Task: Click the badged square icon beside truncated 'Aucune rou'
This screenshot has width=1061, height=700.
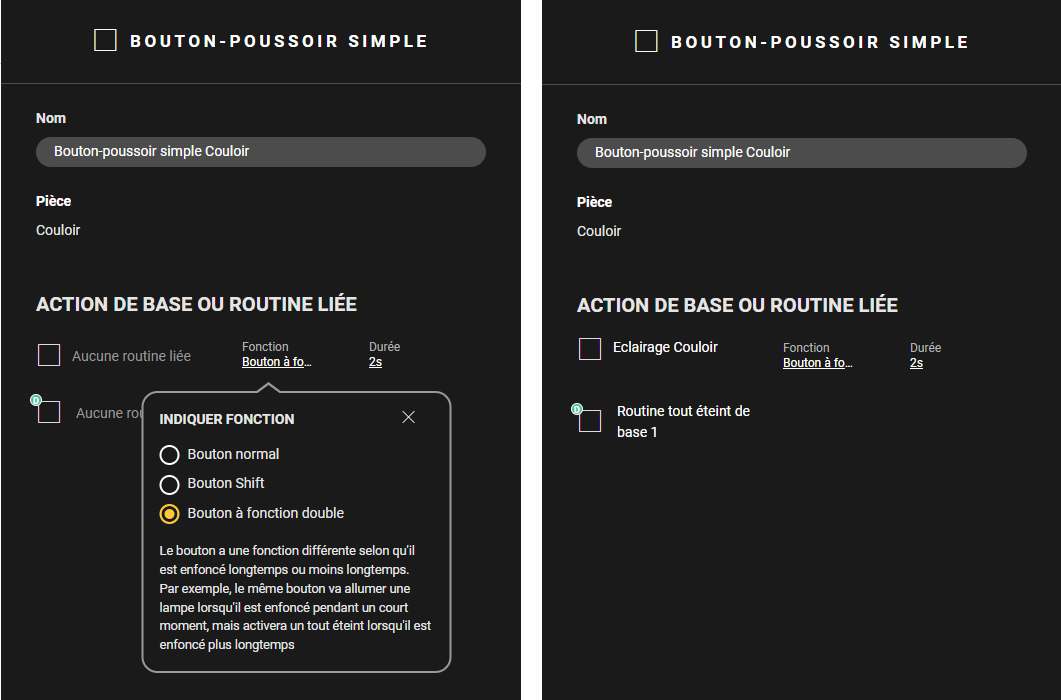Action: (49, 412)
